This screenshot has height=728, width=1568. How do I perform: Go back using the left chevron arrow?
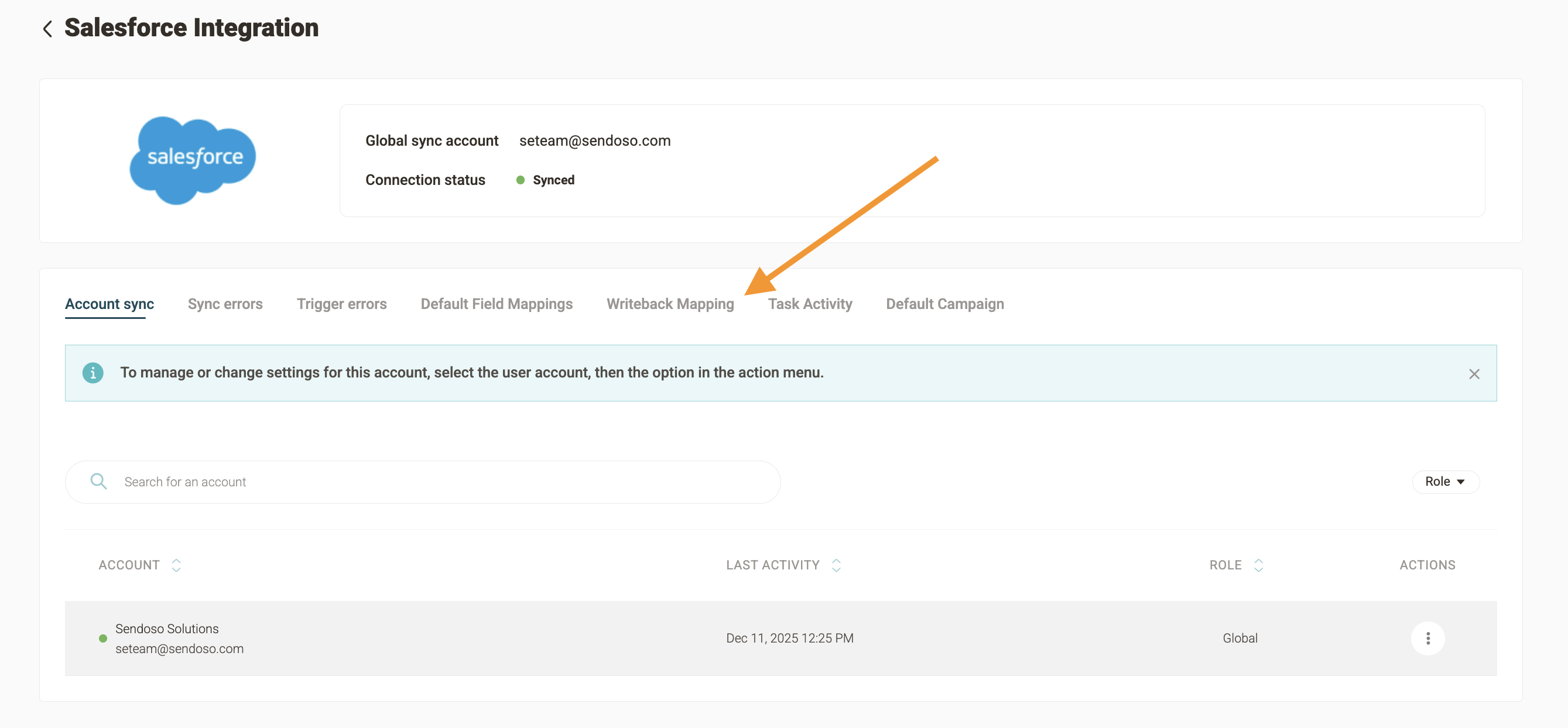pyautogui.click(x=47, y=29)
